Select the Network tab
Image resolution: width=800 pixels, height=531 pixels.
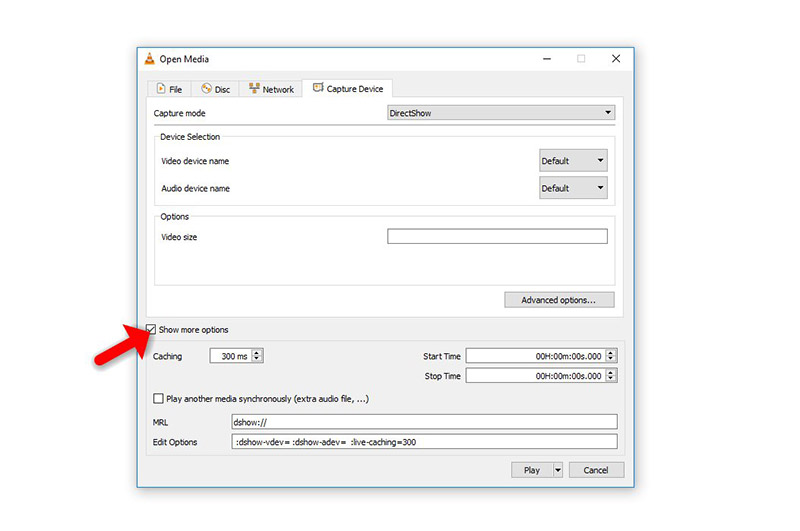click(271, 89)
